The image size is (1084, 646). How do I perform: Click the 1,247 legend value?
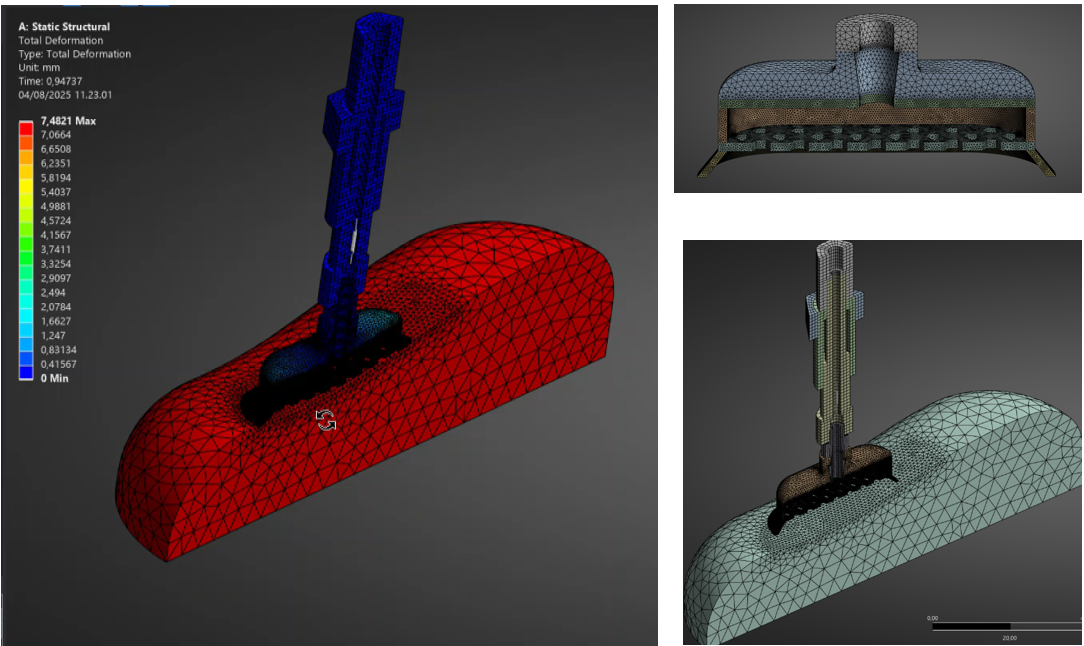[54, 335]
